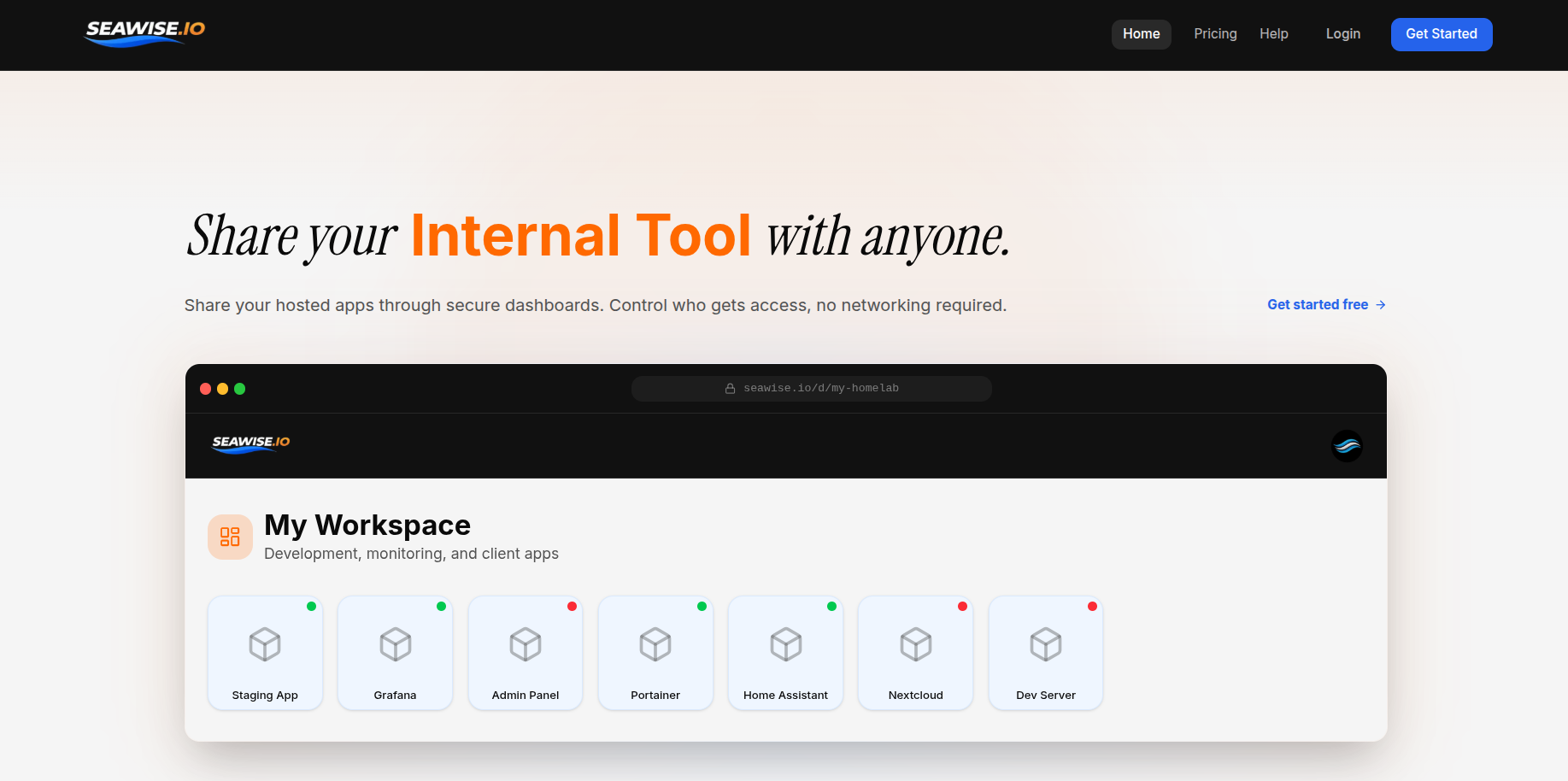Click the Seawise.io logo in the top navigation
Viewport: 1568px width, 781px height.
pyautogui.click(x=145, y=32)
